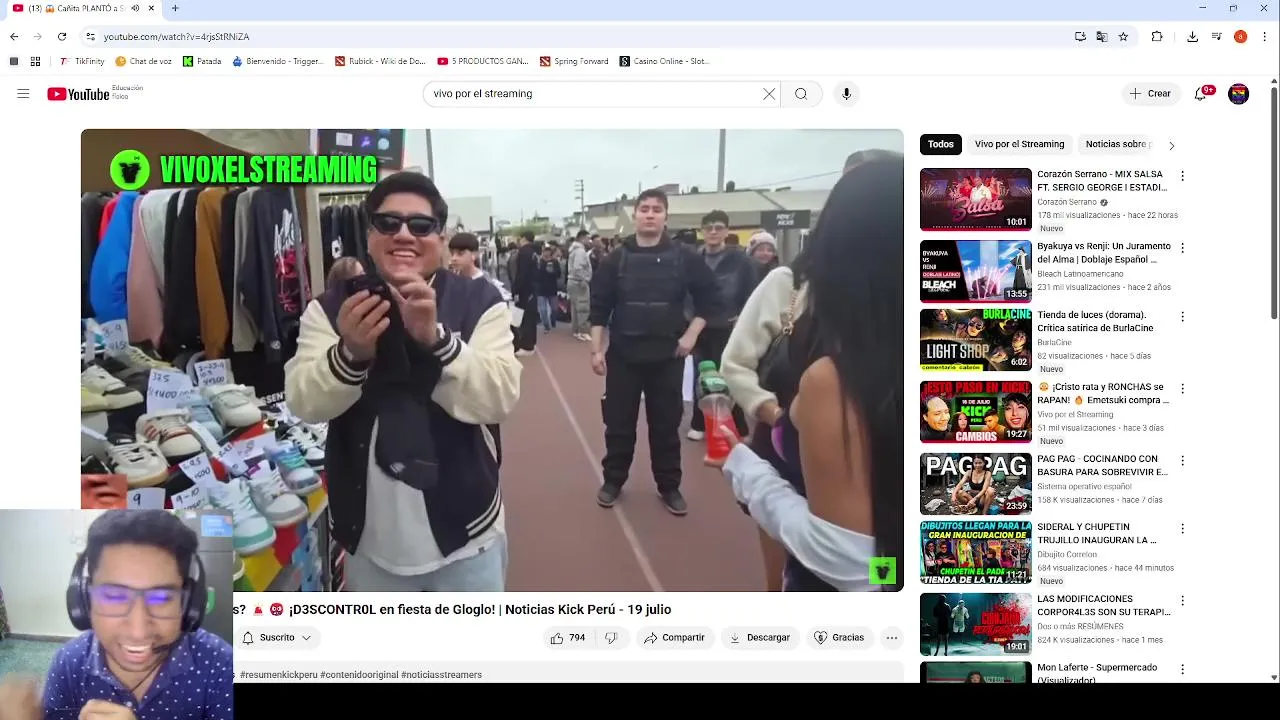Open options menu for PAG PAG video

(1182, 461)
